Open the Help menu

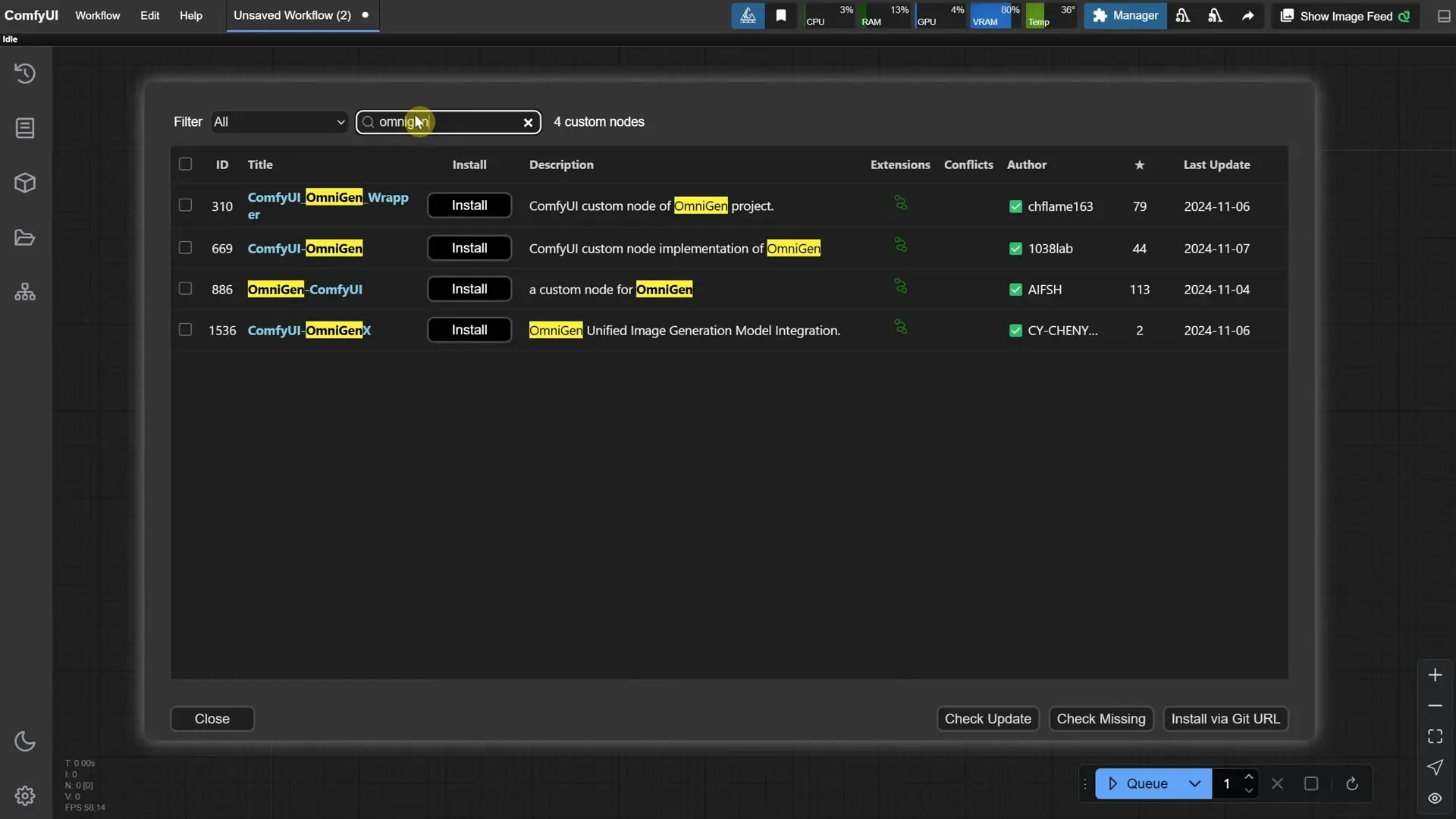[191, 15]
